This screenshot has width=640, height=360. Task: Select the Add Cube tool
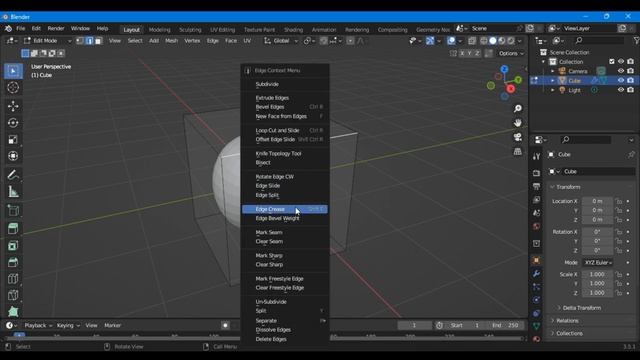pyautogui.click(x=13, y=210)
